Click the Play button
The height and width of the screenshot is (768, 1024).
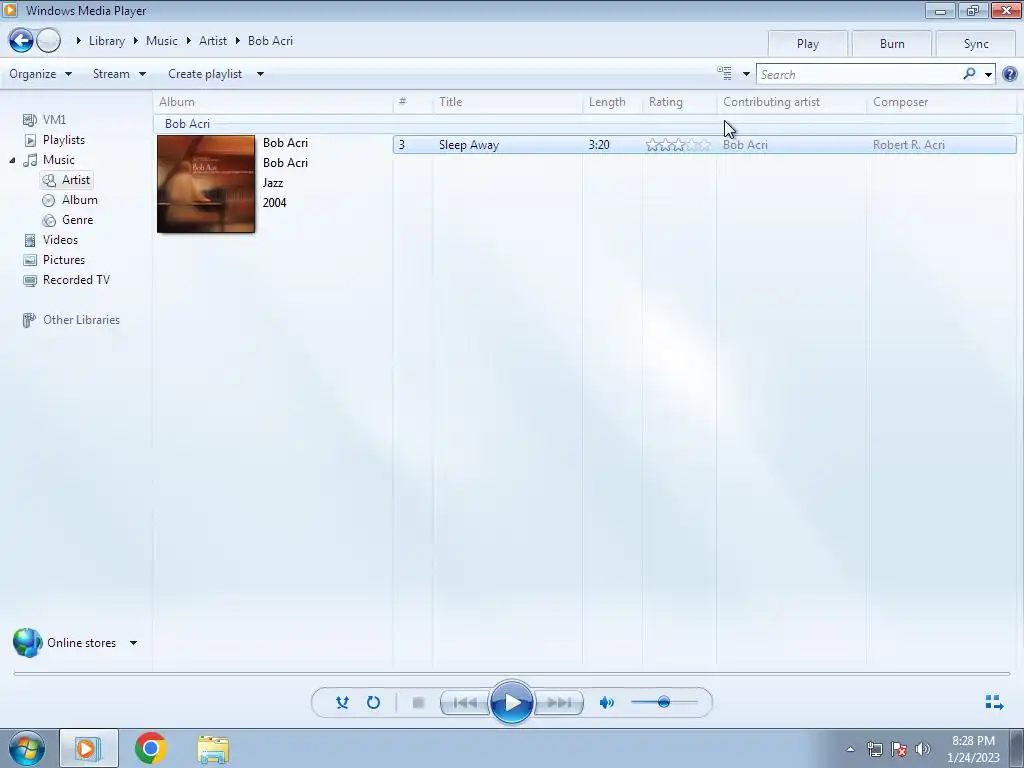[x=511, y=703]
